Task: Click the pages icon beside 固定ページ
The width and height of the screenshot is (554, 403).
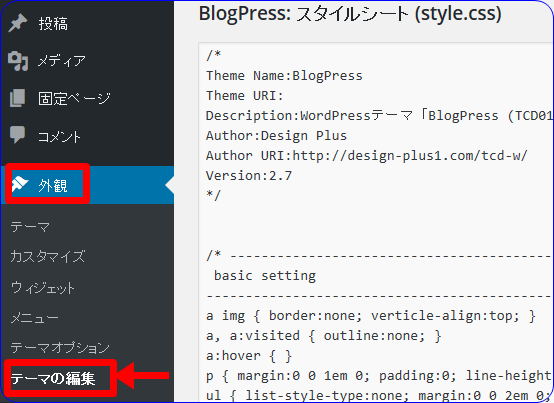Action: (x=18, y=98)
